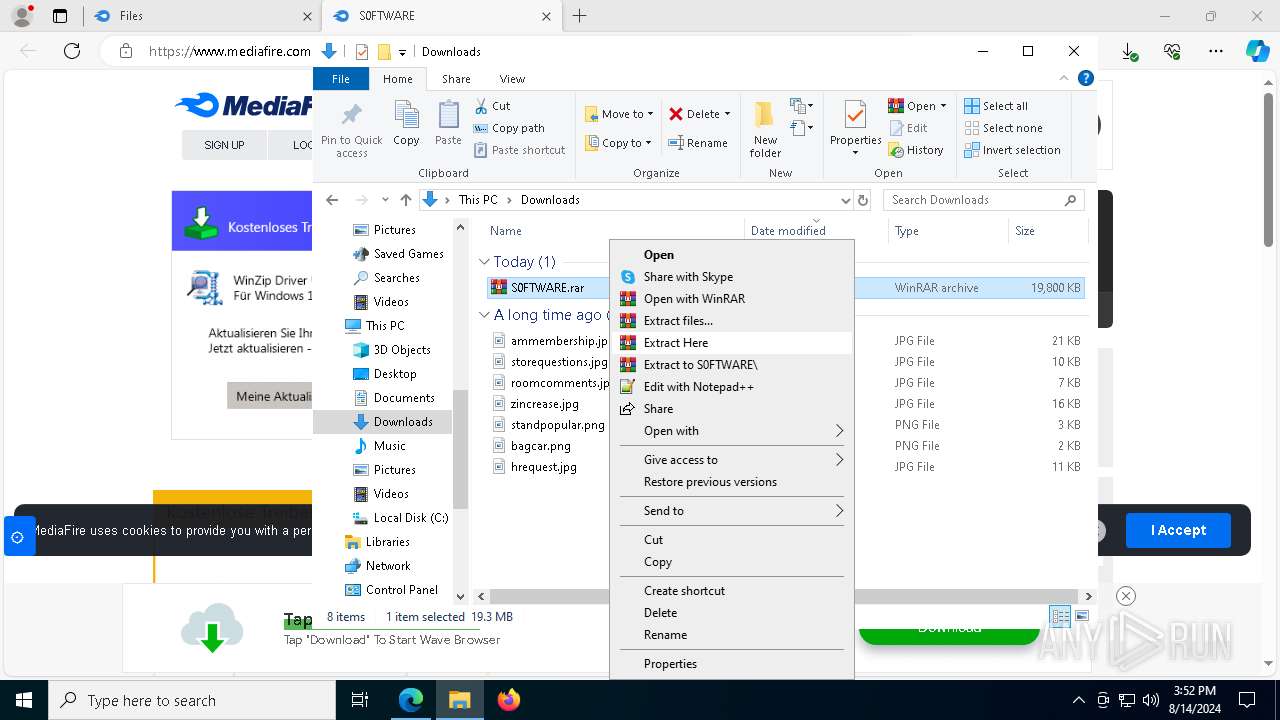Click the Explorer Help question icon
Screen dimensions: 1280x720
1086,78
